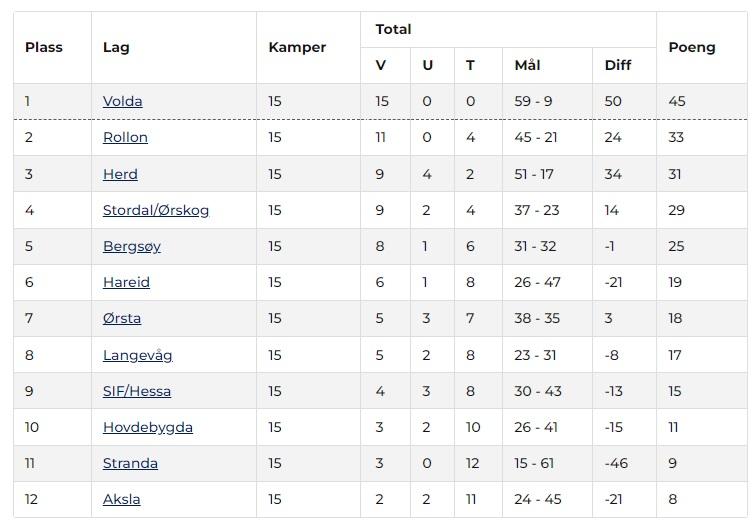Click the Poeng column header
Screen dimensions: 756x525
point(692,47)
